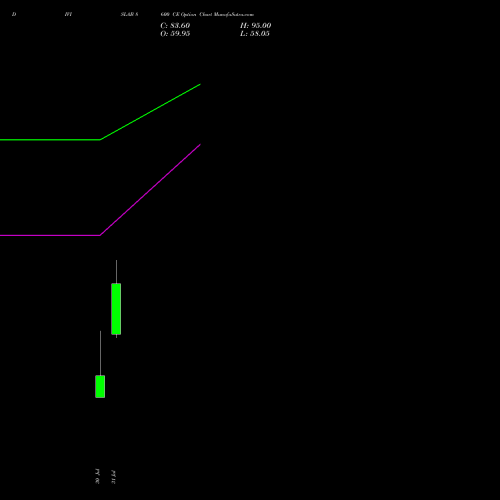The width and height of the screenshot is (500, 500).
Task: Click the low value 'L: 58.05'
Action: (255, 34)
